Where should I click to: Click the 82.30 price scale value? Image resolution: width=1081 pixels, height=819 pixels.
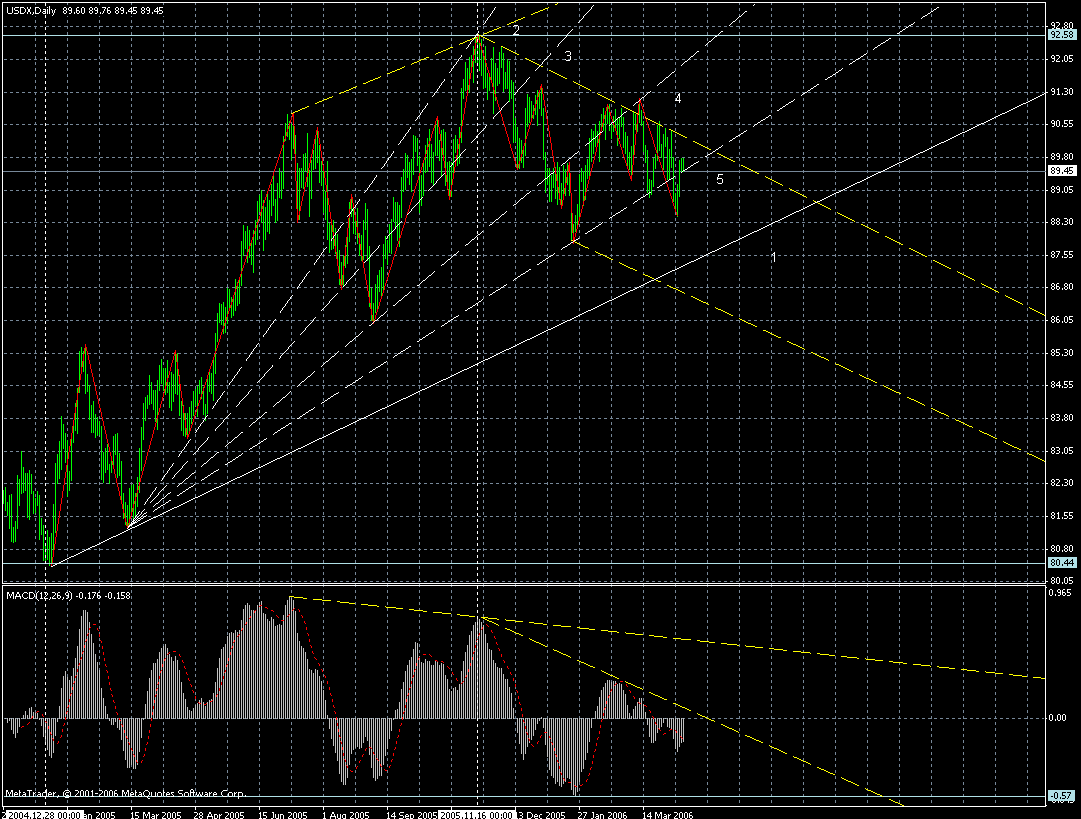(x=1062, y=483)
